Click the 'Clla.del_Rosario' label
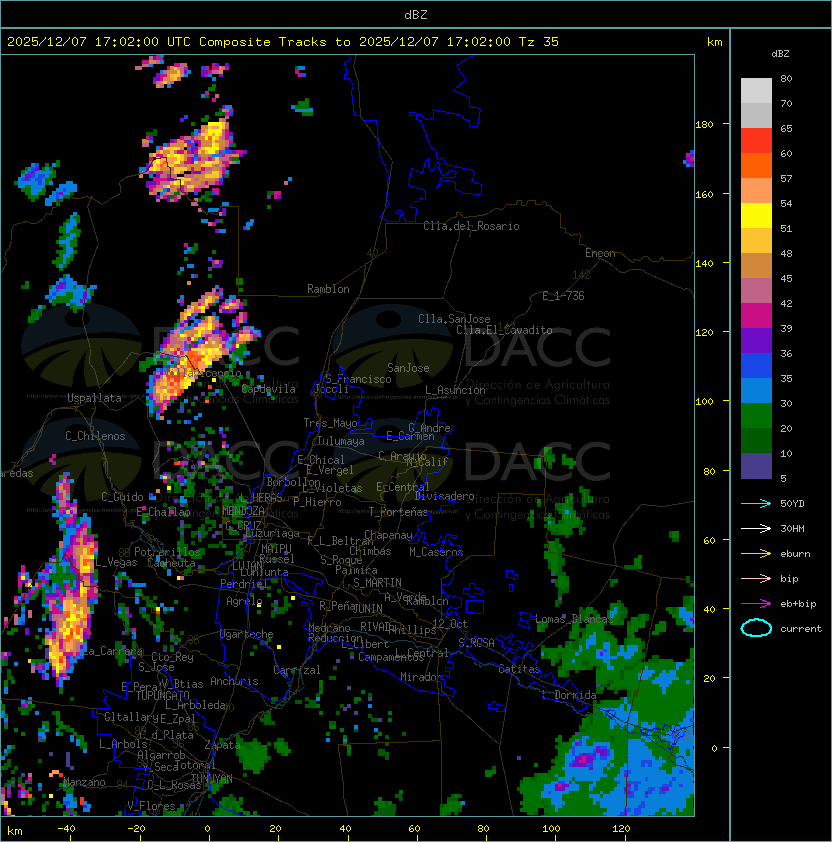The width and height of the screenshot is (832, 842). [471, 226]
